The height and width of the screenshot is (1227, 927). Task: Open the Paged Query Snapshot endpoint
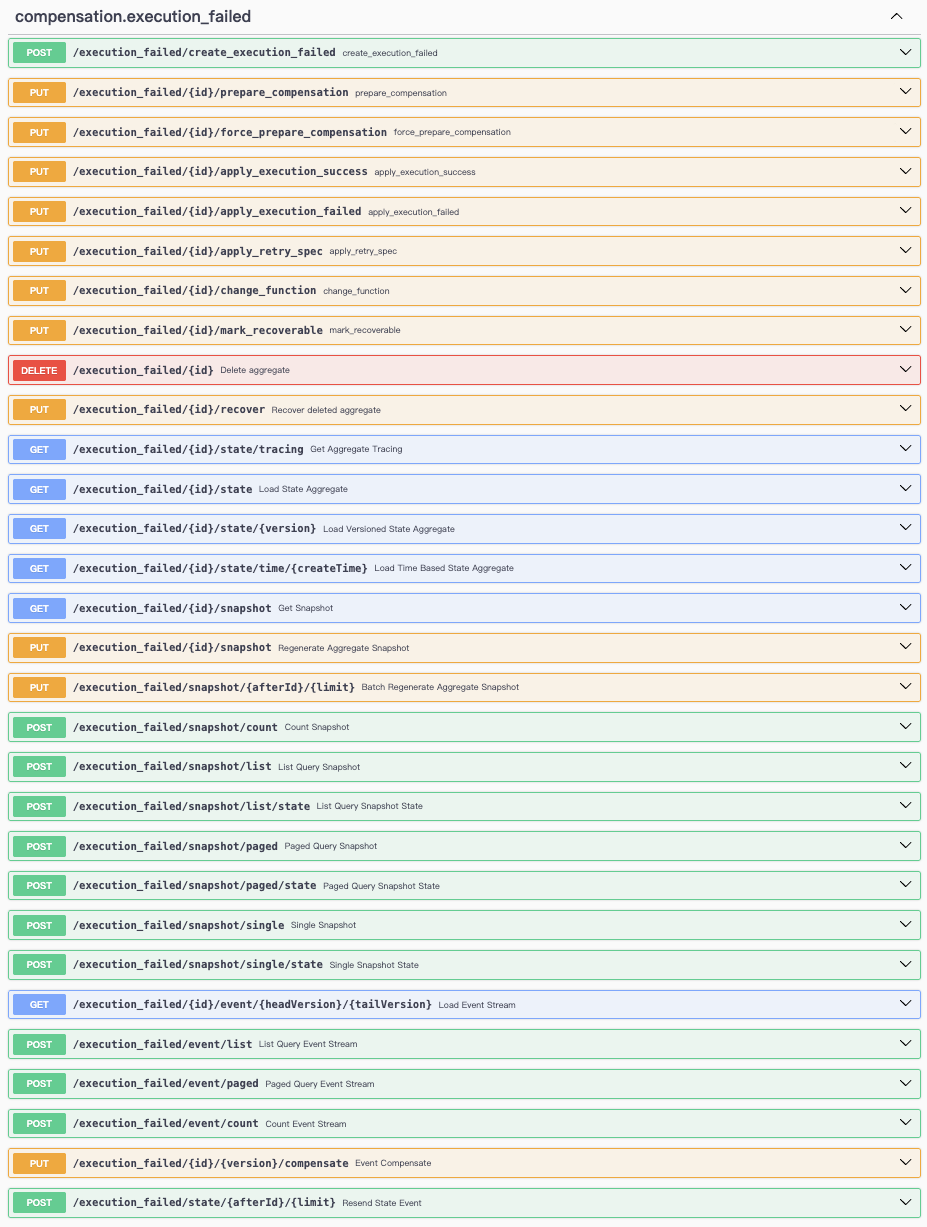click(905, 846)
